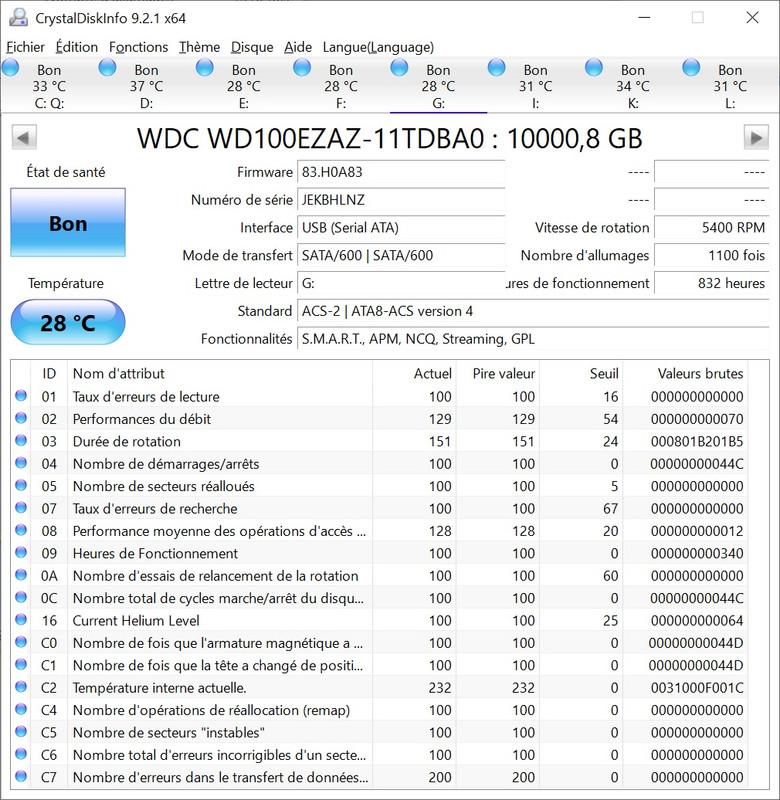Select the Température interne actuelle row

(379, 688)
